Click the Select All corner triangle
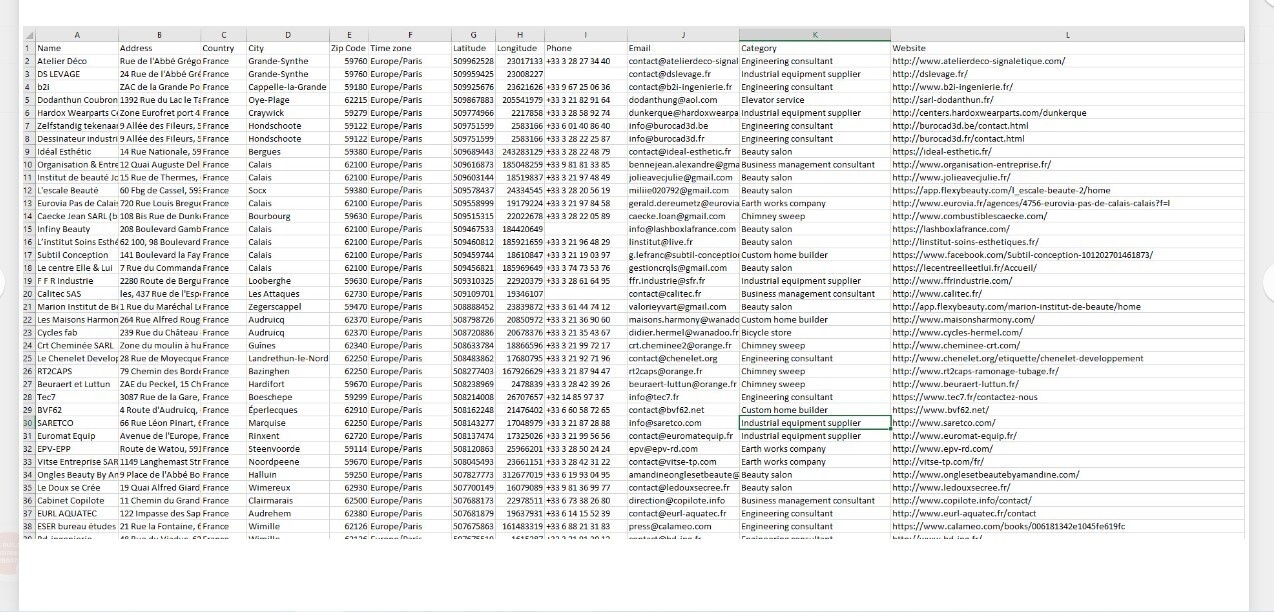1274x612 pixels. pyautogui.click(x=28, y=35)
